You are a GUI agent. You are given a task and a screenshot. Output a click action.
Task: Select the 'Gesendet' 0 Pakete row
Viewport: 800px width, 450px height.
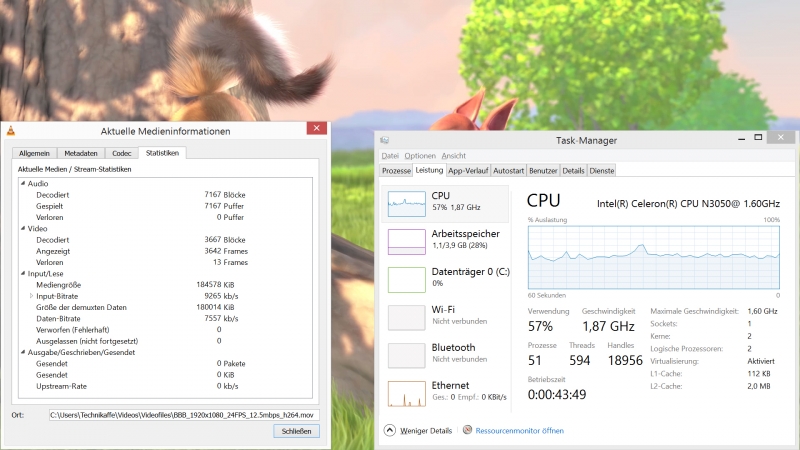tap(165, 364)
